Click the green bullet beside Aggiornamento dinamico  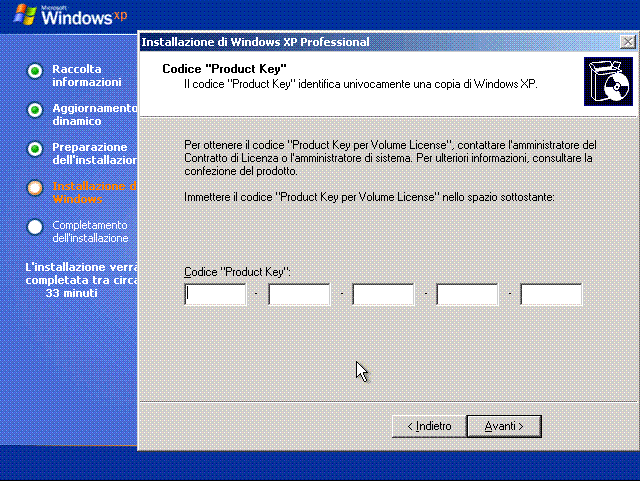click(x=35, y=110)
